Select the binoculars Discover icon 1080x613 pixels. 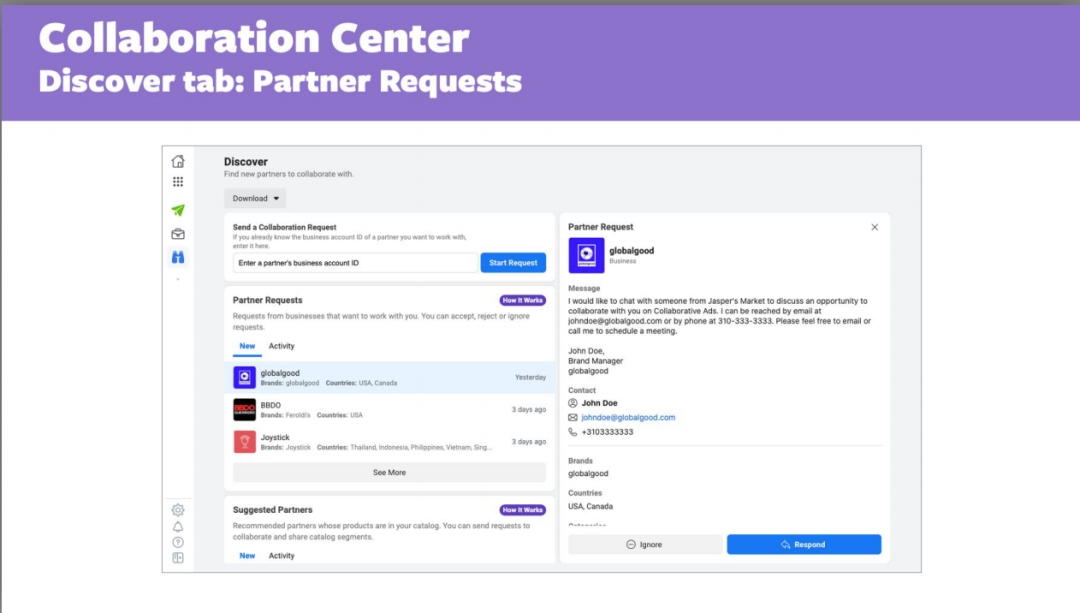tap(178, 258)
